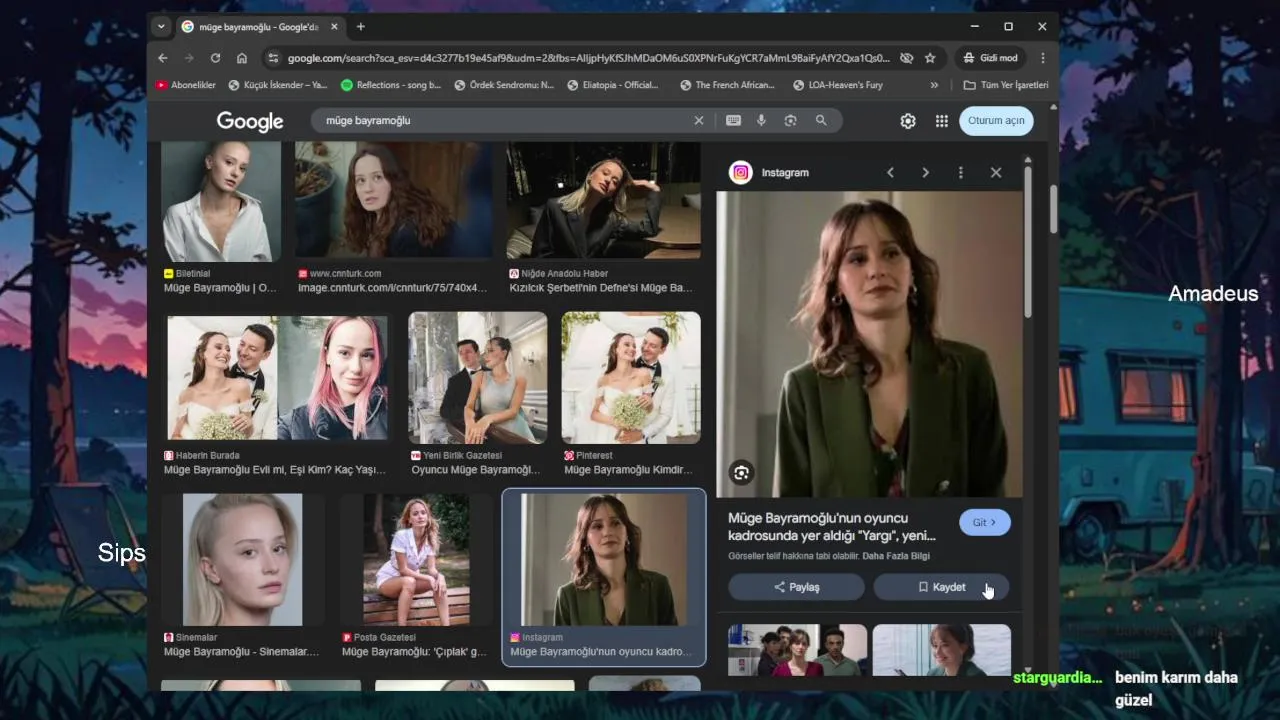Expand hidden bookmarks with double chevron
Viewport: 1280px width, 720px height.
tap(934, 85)
